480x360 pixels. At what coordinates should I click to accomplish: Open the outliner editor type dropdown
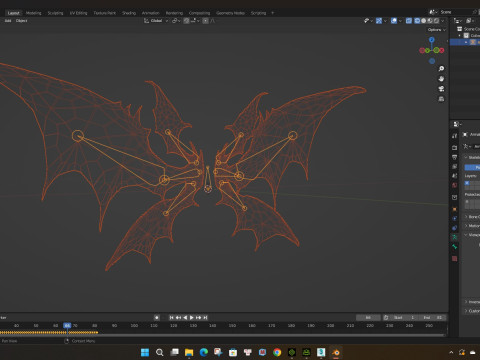pos(458,21)
